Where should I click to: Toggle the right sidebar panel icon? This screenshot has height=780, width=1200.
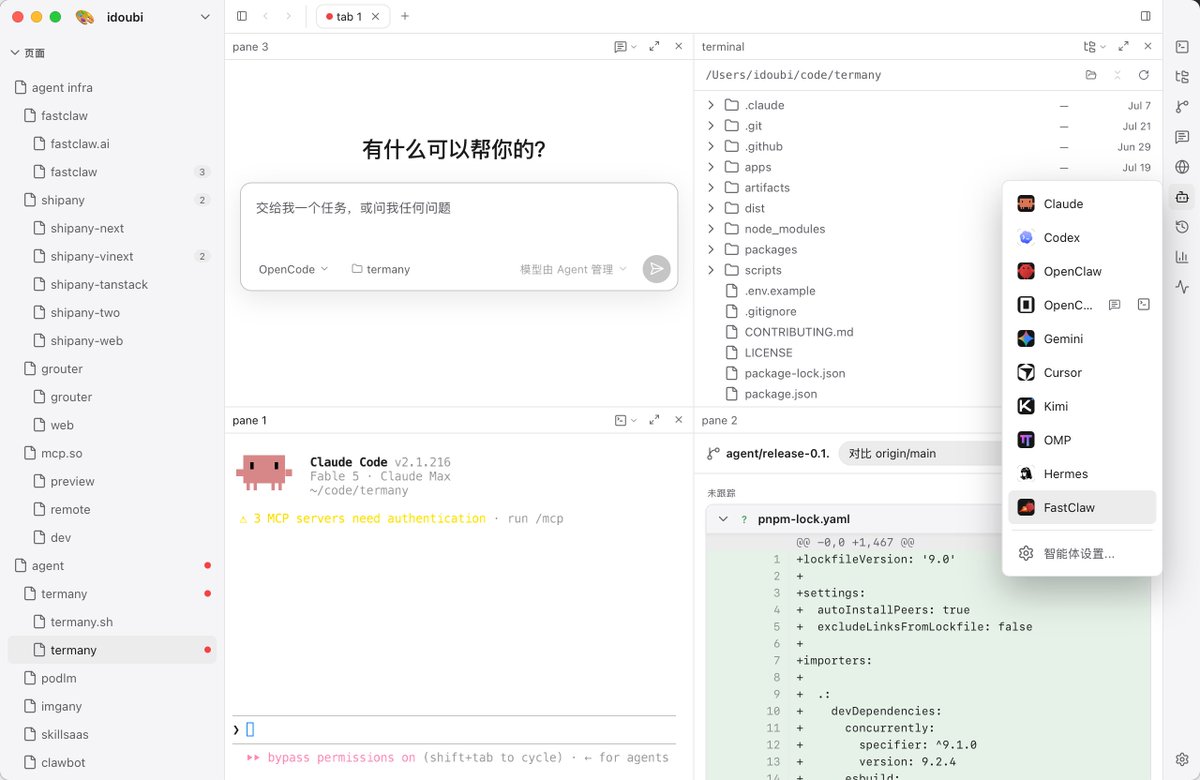(x=1146, y=16)
